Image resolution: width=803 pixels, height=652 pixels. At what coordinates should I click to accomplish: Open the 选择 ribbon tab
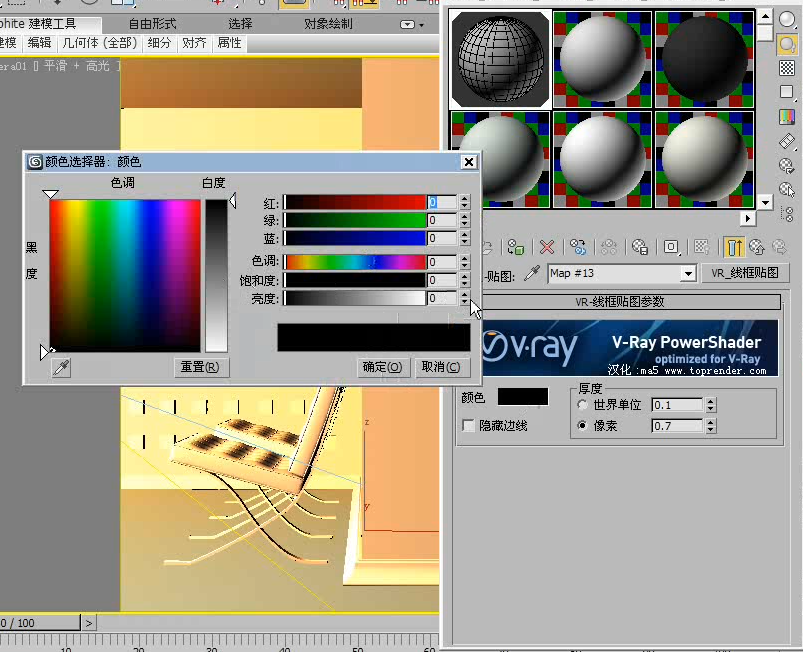(x=240, y=24)
